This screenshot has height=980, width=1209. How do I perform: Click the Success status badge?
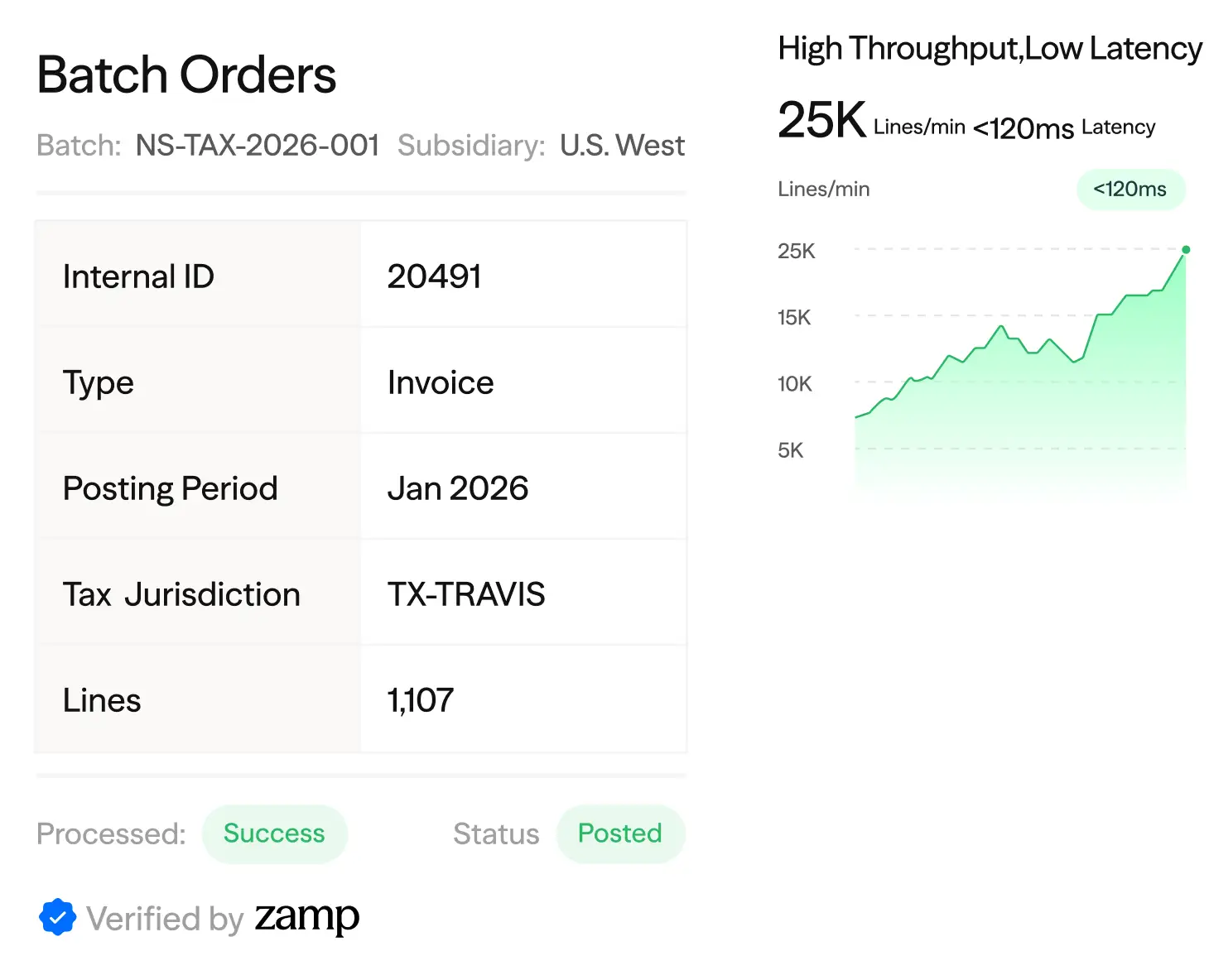point(274,833)
